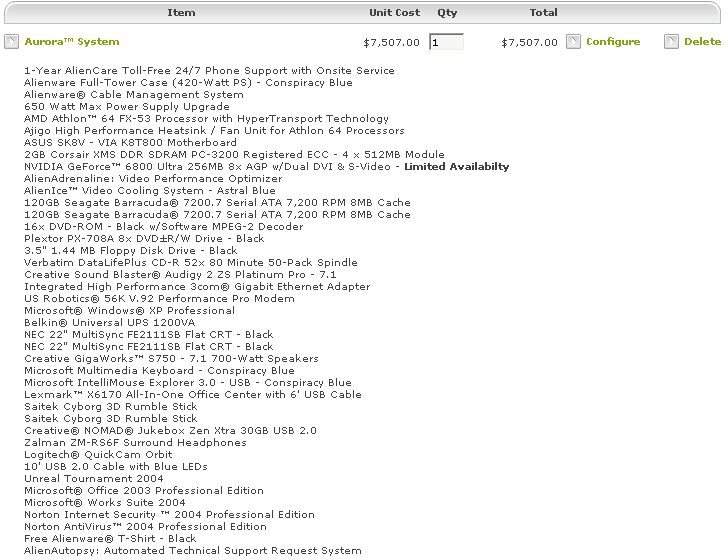This screenshot has height=560, width=728.
Task: Select Lexmark X6170 All-In-One Office Center
Action: [193, 395]
